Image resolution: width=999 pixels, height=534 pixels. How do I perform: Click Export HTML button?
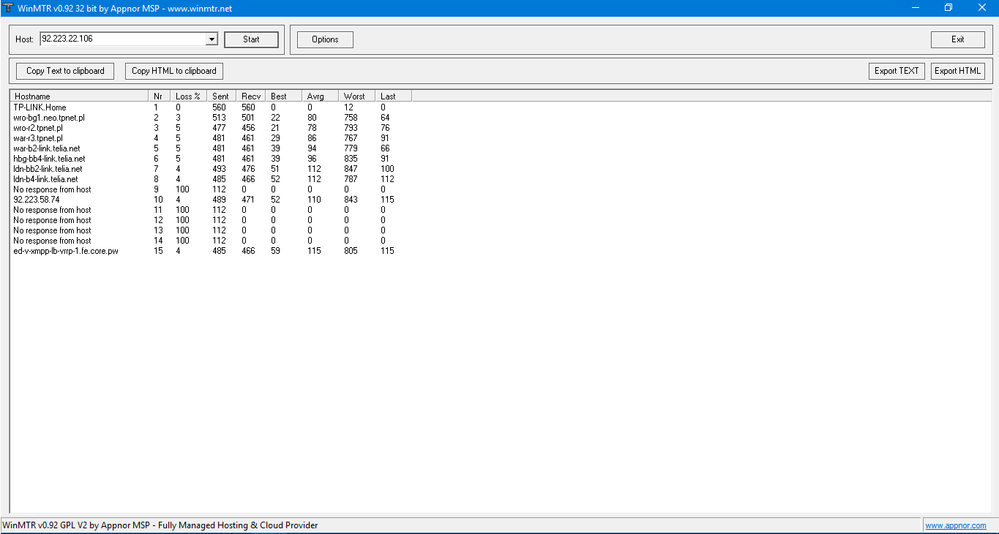tap(957, 71)
